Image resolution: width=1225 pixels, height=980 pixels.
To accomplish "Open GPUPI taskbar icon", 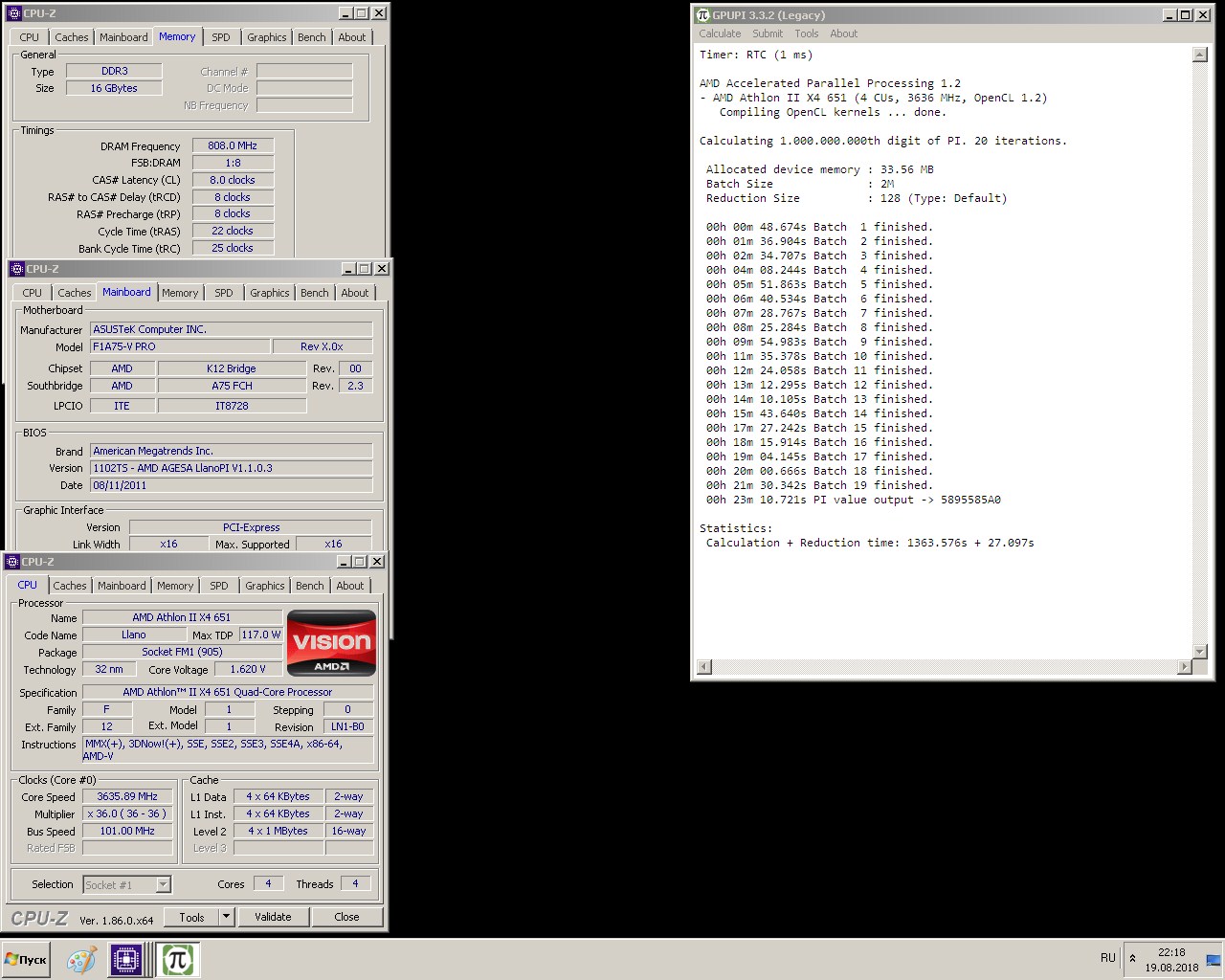I will 177,959.
